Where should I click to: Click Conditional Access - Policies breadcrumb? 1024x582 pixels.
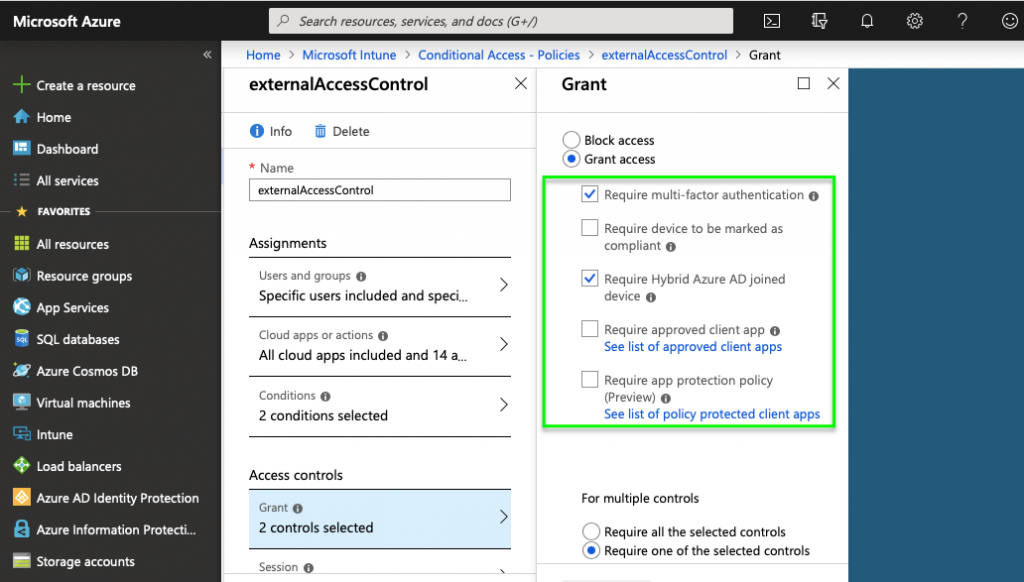(498, 55)
